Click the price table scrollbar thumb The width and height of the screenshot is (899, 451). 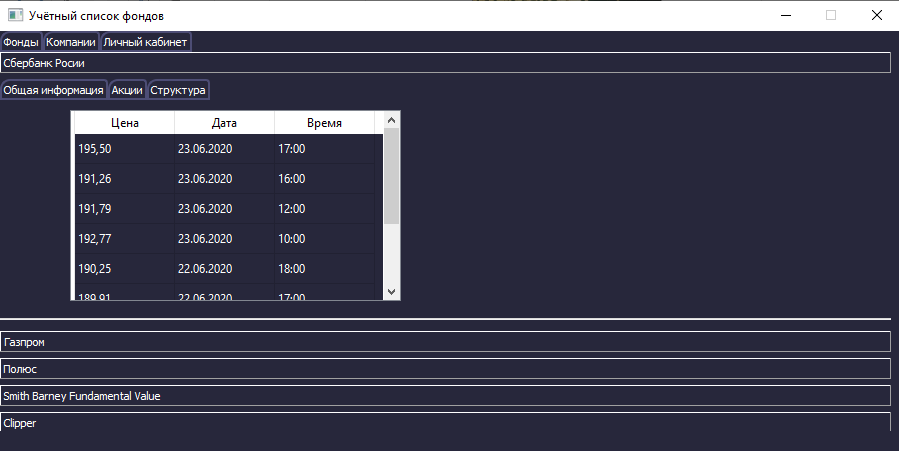(x=392, y=176)
